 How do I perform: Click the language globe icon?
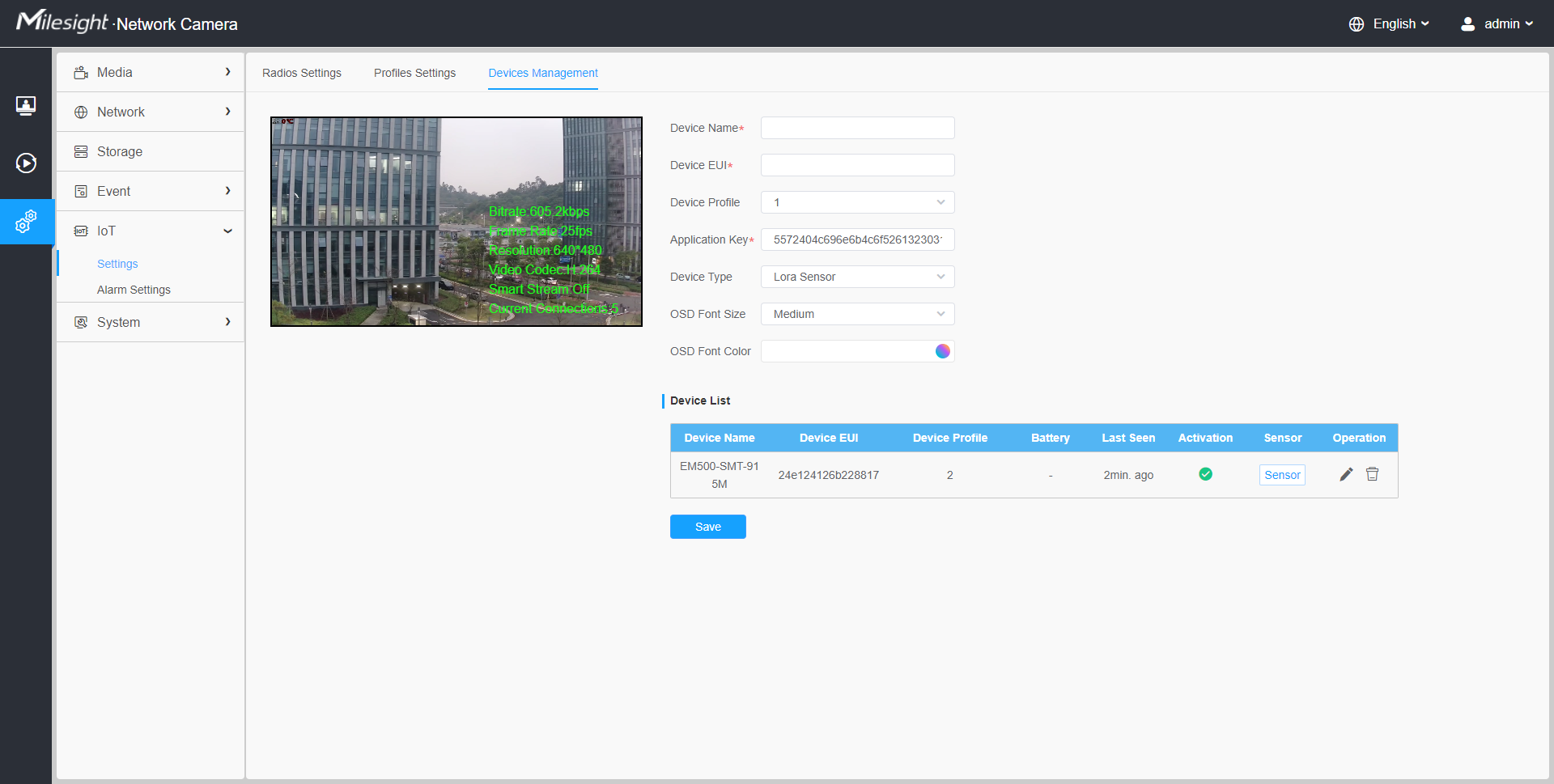click(1357, 24)
